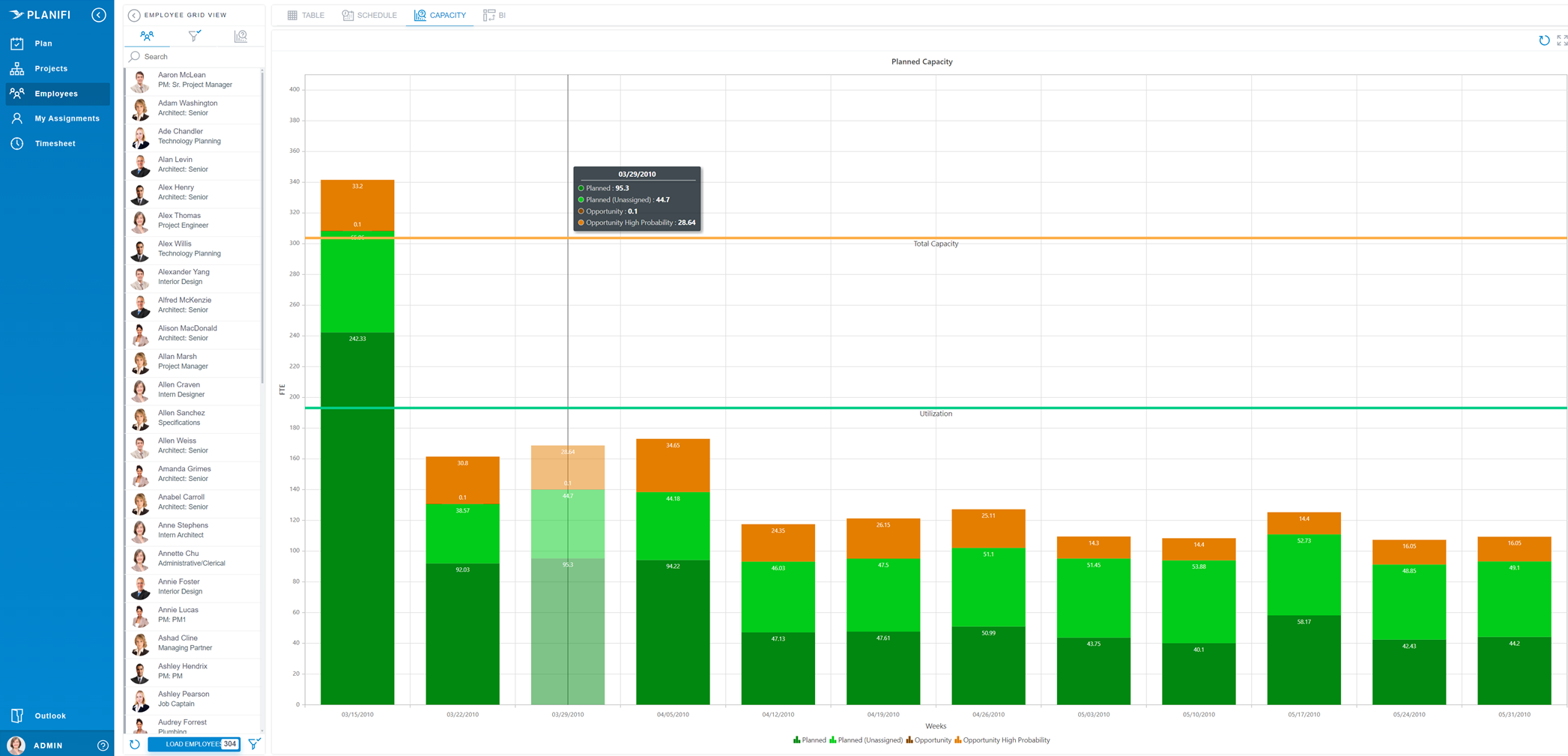Expand the chart to fullscreen
1568x756 pixels.
(1562, 40)
